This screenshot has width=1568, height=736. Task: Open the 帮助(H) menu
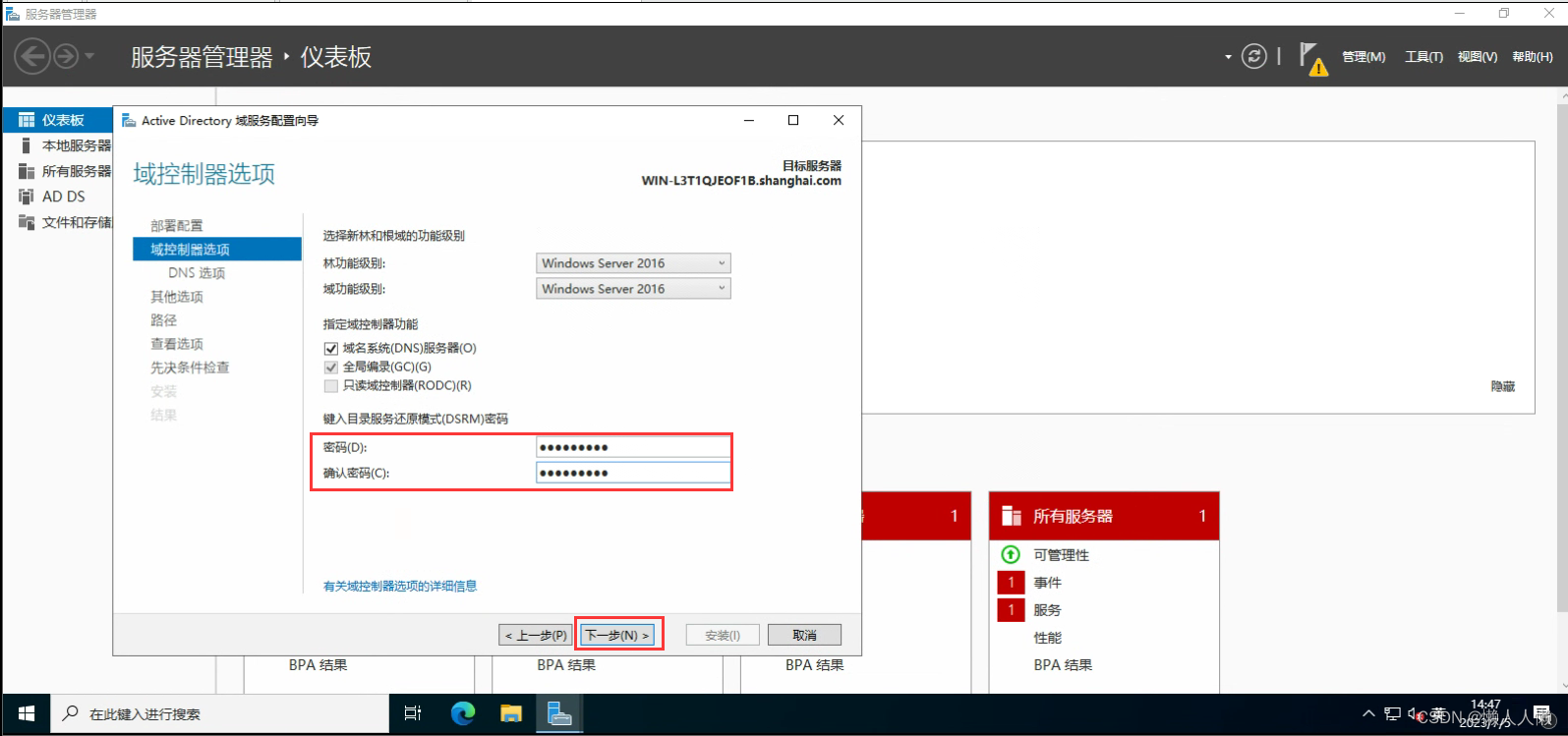(1532, 57)
